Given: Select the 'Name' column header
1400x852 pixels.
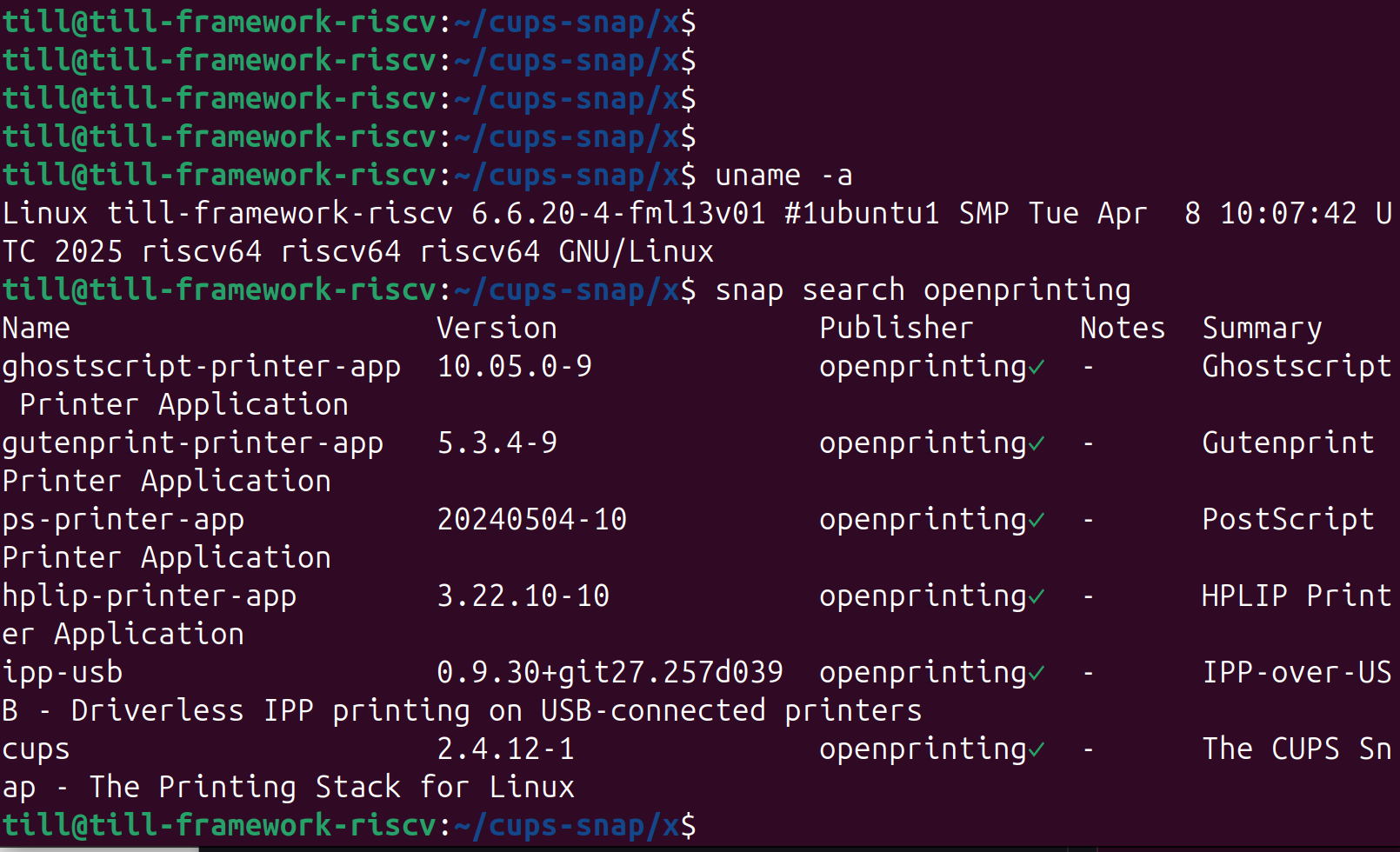Looking at the screenshot, I should tap(37, 329).
